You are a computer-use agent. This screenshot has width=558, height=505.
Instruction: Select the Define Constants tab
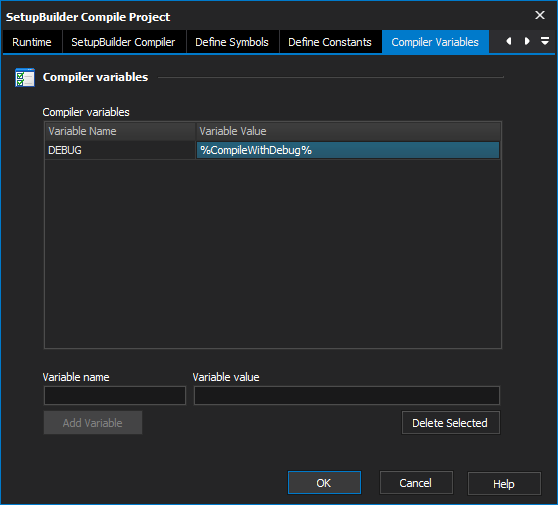tap(330, 42)
